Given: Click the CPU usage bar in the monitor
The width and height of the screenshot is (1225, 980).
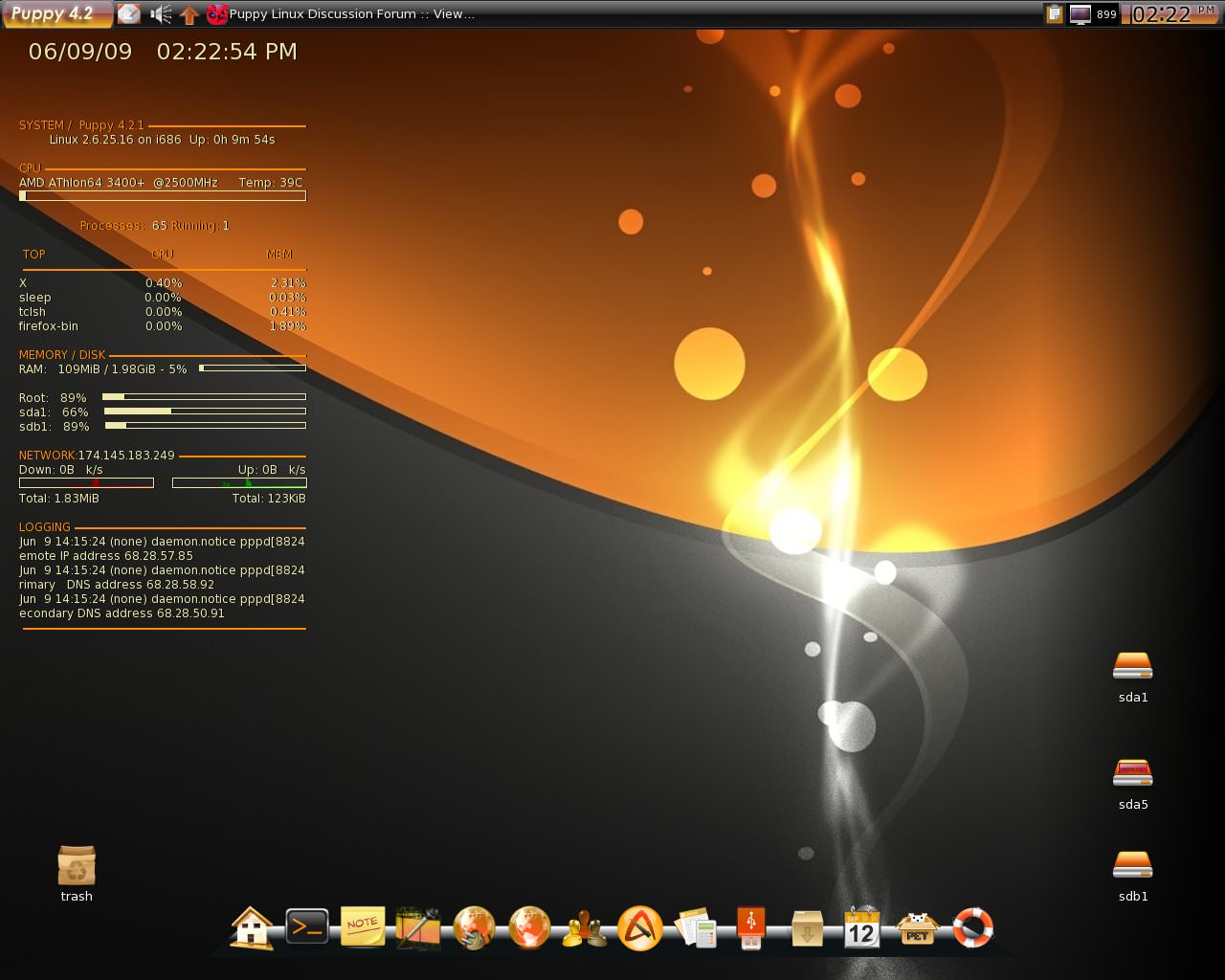Looking at the screenshot, I should pos(163,196).
